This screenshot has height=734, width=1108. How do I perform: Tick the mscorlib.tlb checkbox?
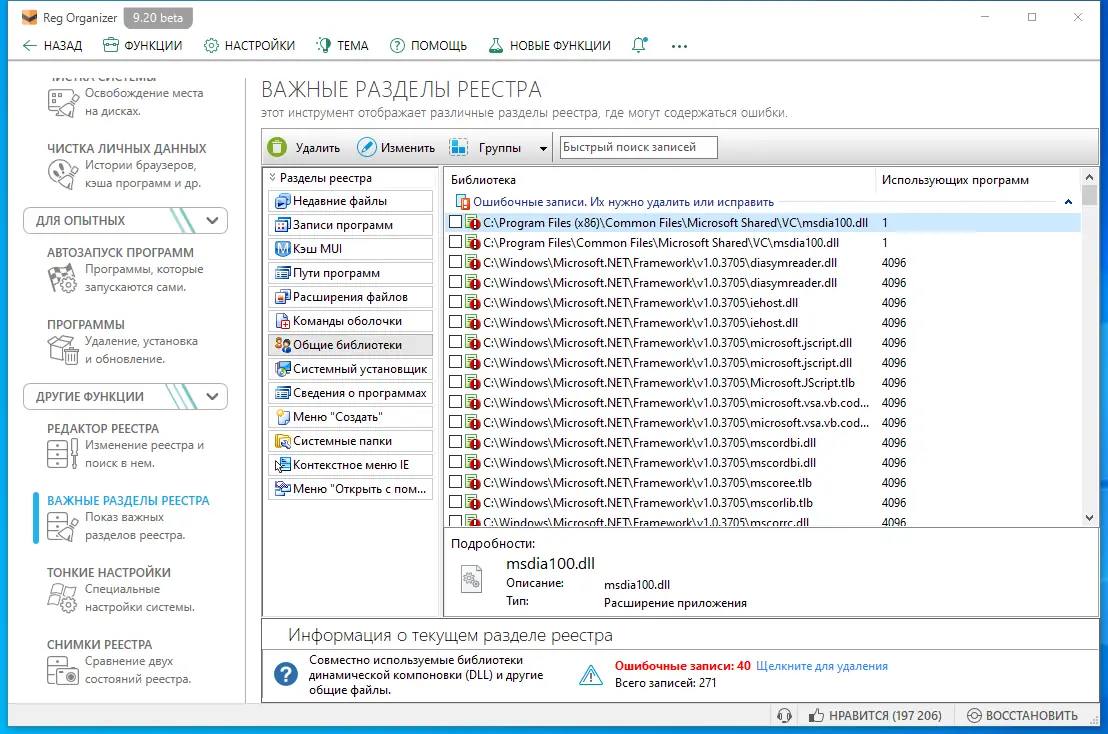tap(455, 502)
